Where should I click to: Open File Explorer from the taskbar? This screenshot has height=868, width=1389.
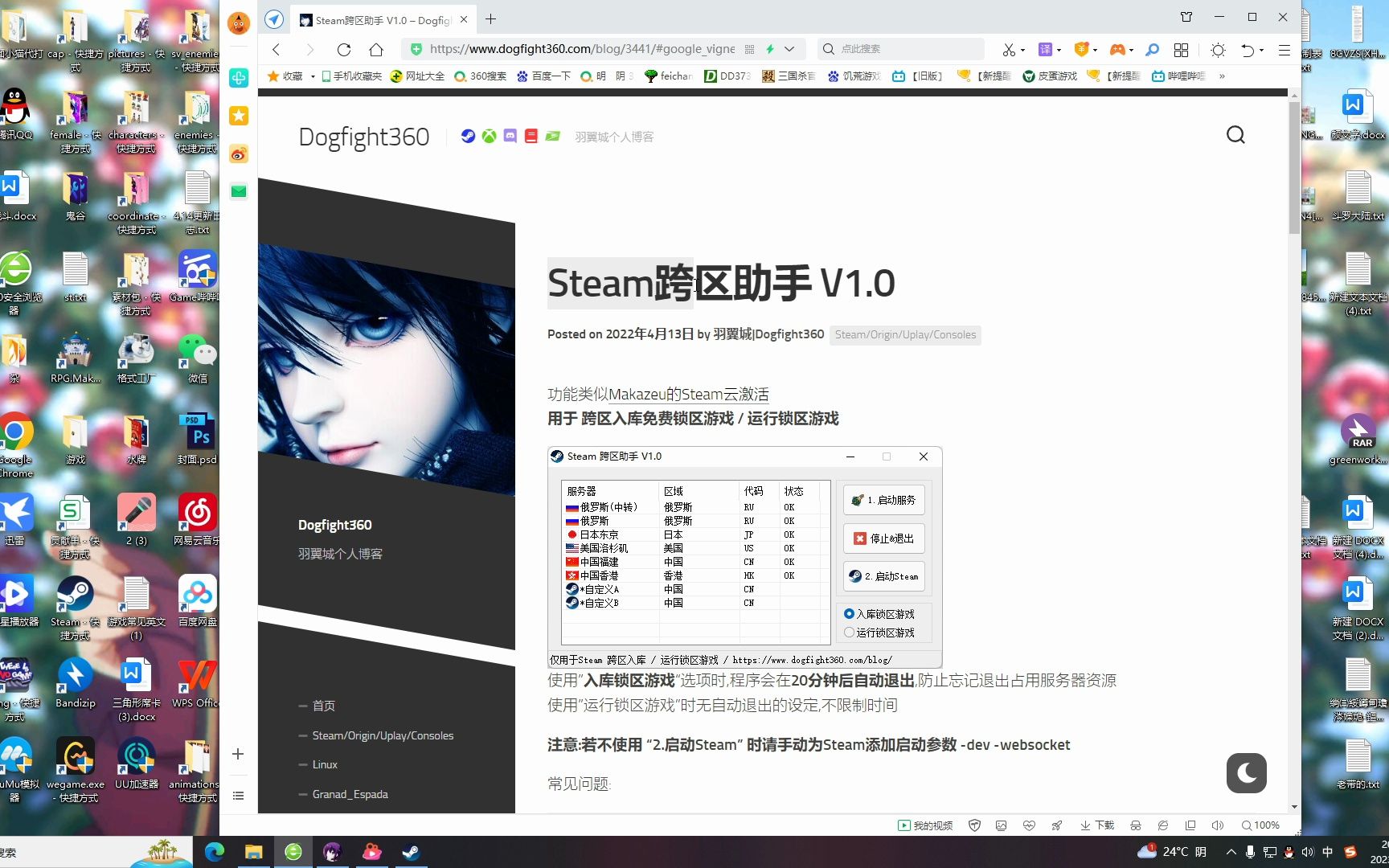(x=254, y=852)
